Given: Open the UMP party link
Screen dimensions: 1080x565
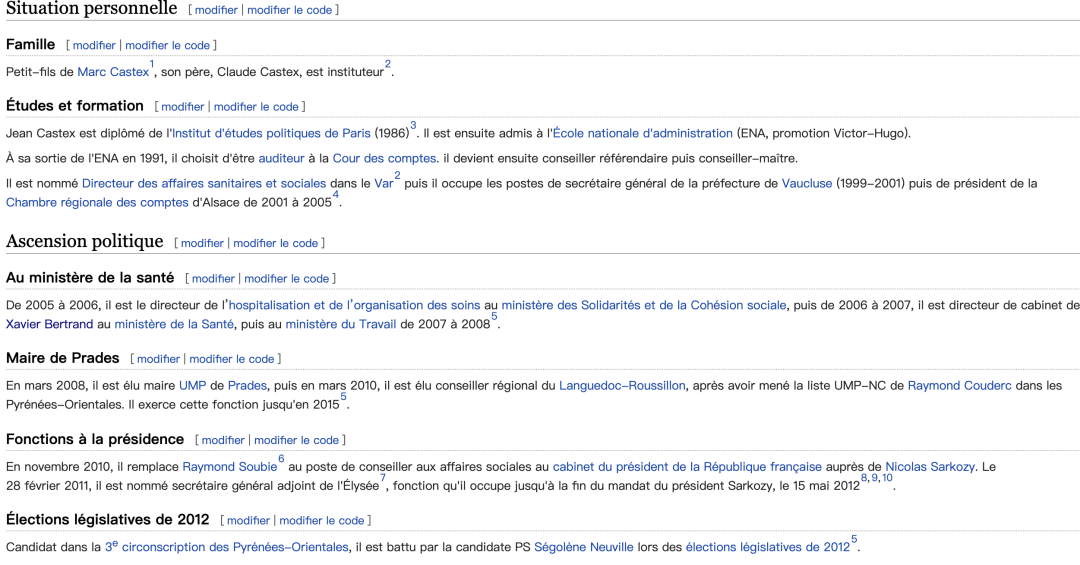Looking at the screenshot, I should [193, 386].
